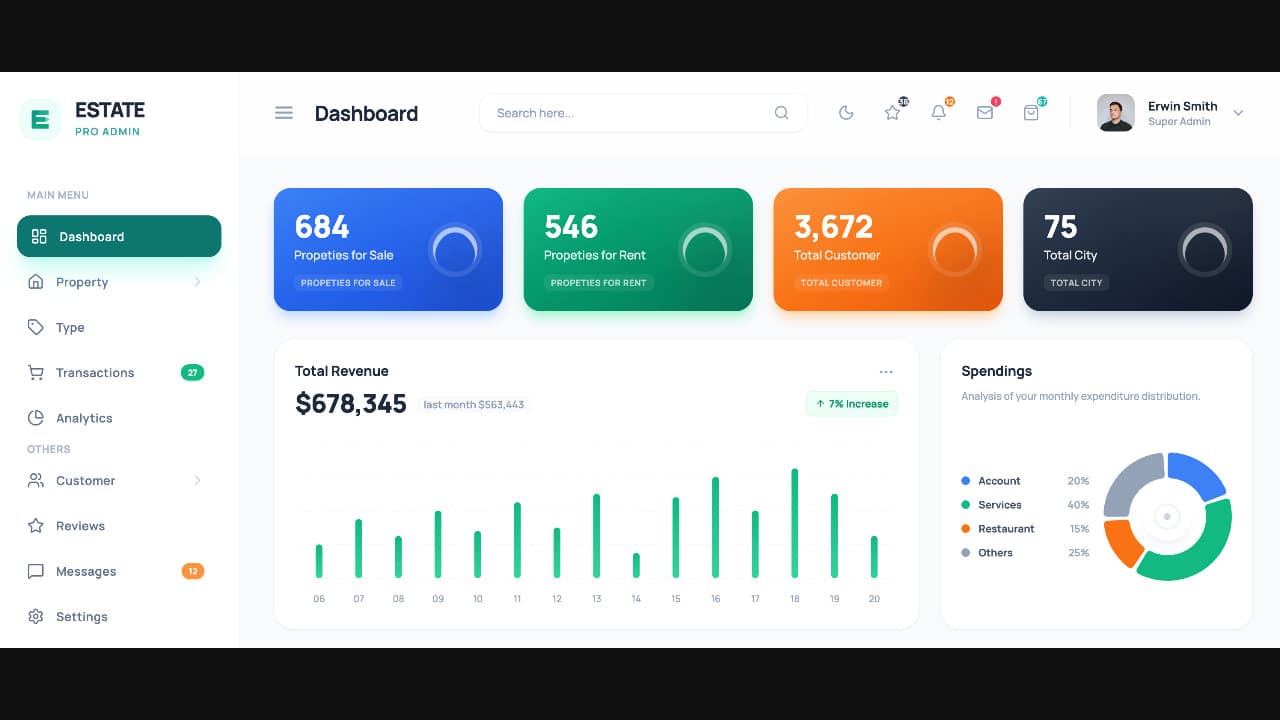Image resolution: width=1280 pixels, height=720 pixels.
Task: Open the Type section in the sidebar
Action: coord(70,327)
